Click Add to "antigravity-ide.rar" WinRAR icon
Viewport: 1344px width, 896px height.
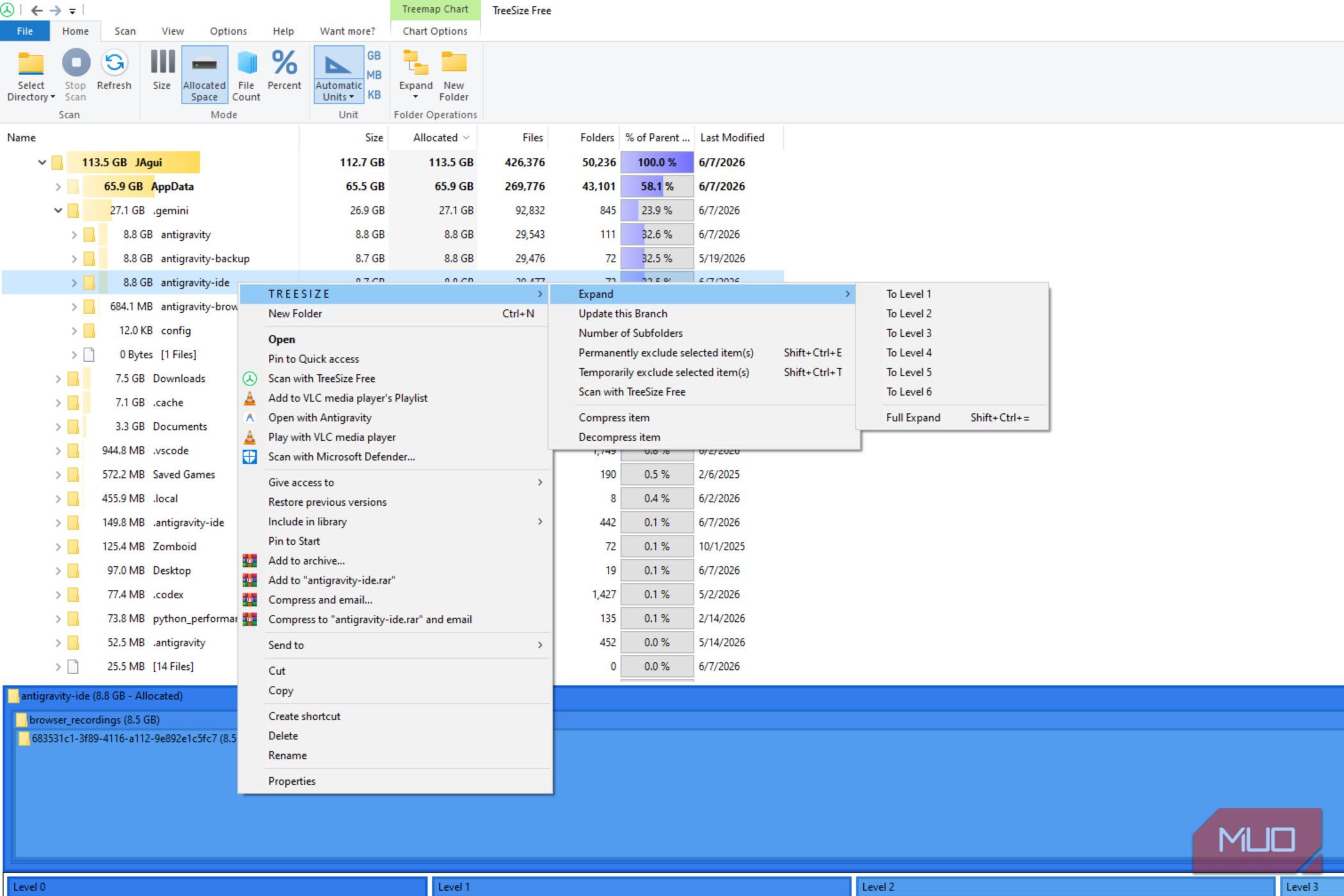(250, 580)
